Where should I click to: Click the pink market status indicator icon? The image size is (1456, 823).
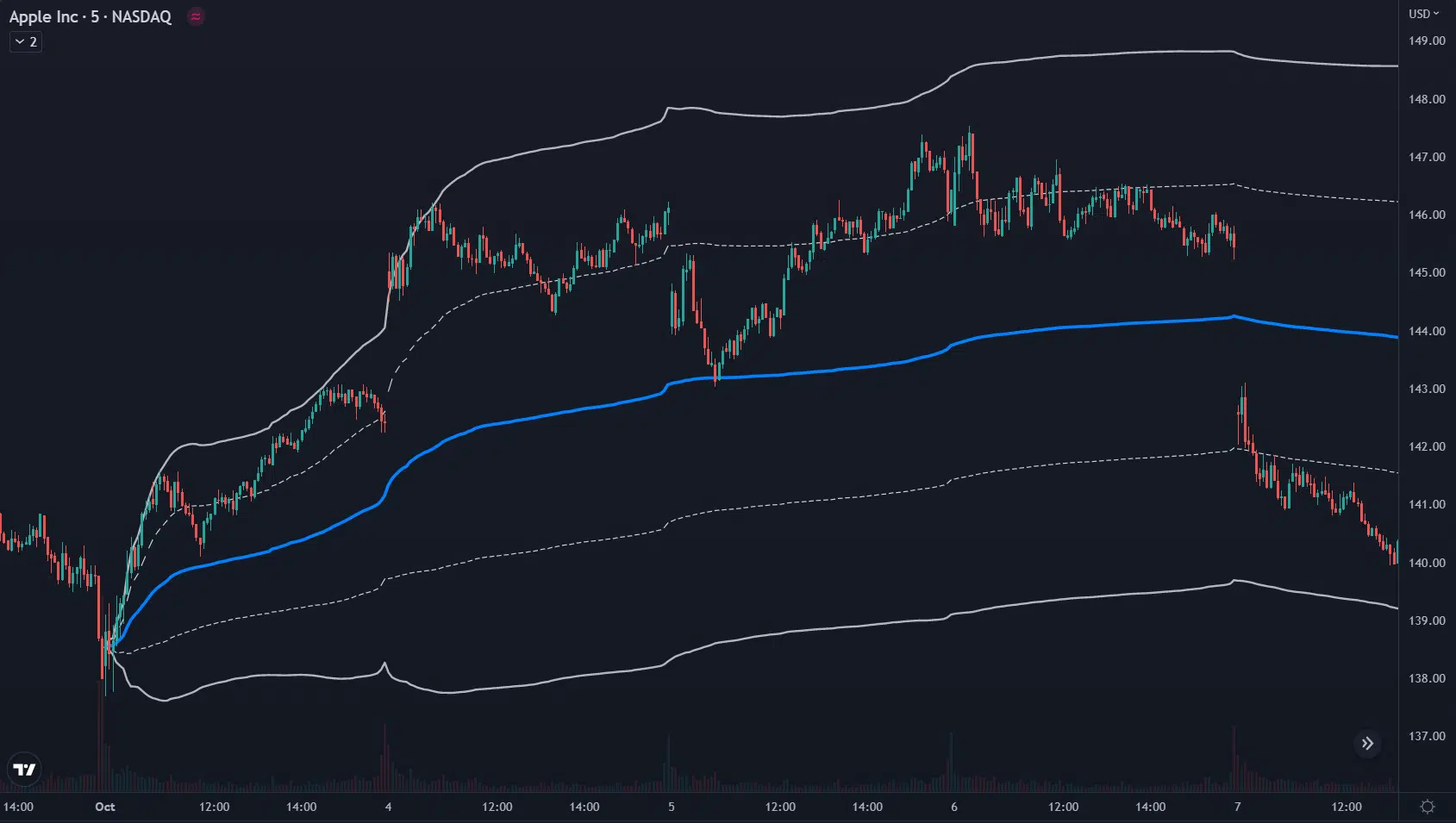click(196, 16)
